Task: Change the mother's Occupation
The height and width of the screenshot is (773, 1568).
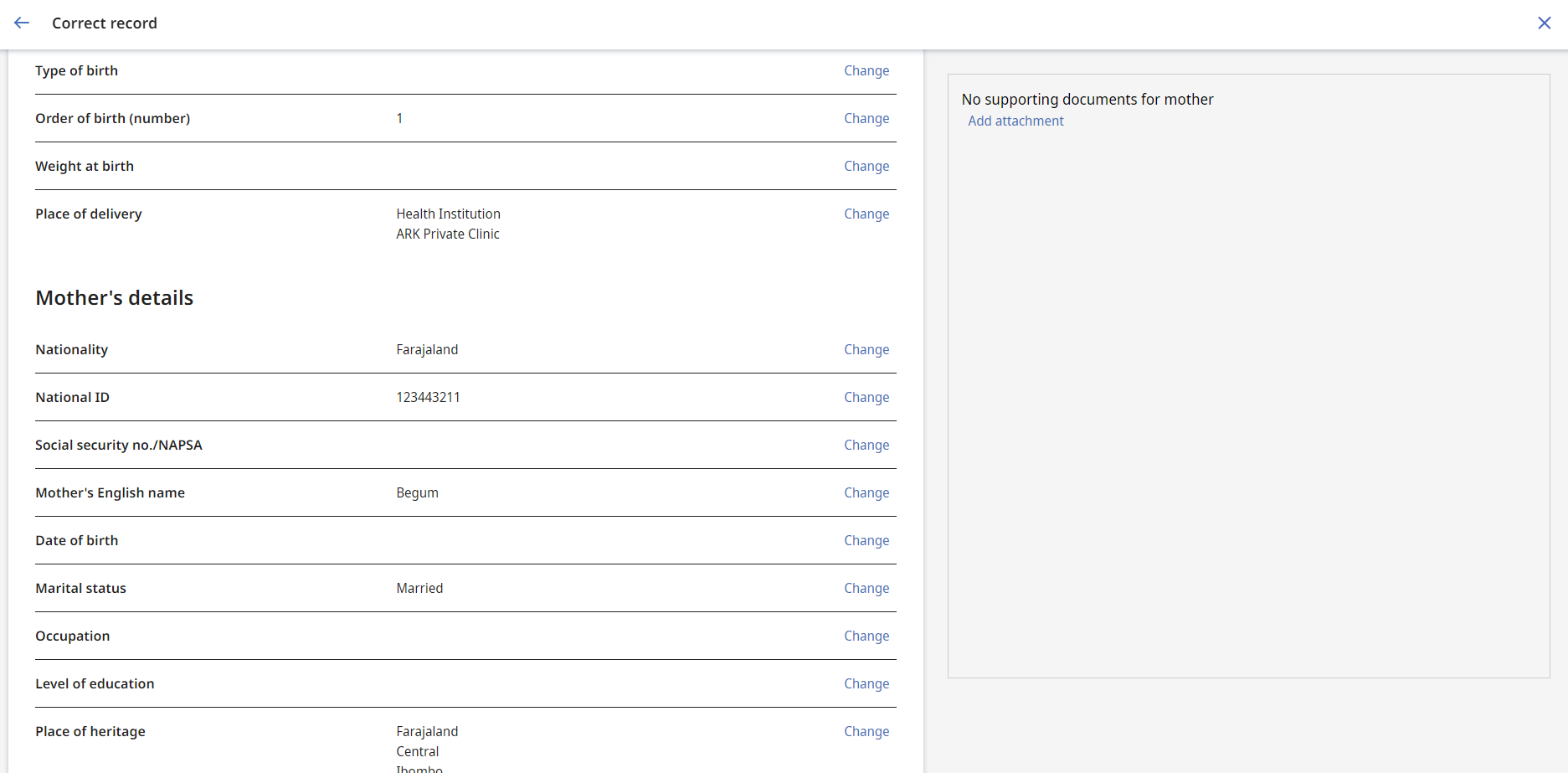Action: point(866,636)
